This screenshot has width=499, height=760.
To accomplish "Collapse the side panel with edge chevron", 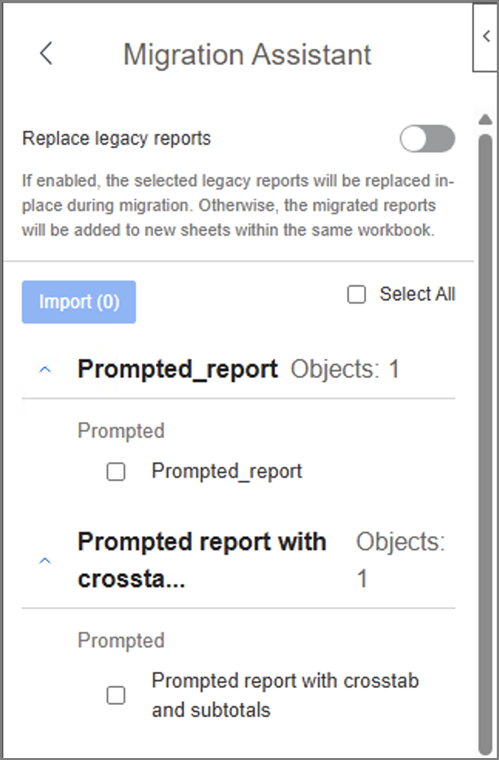I will [486, 36].
